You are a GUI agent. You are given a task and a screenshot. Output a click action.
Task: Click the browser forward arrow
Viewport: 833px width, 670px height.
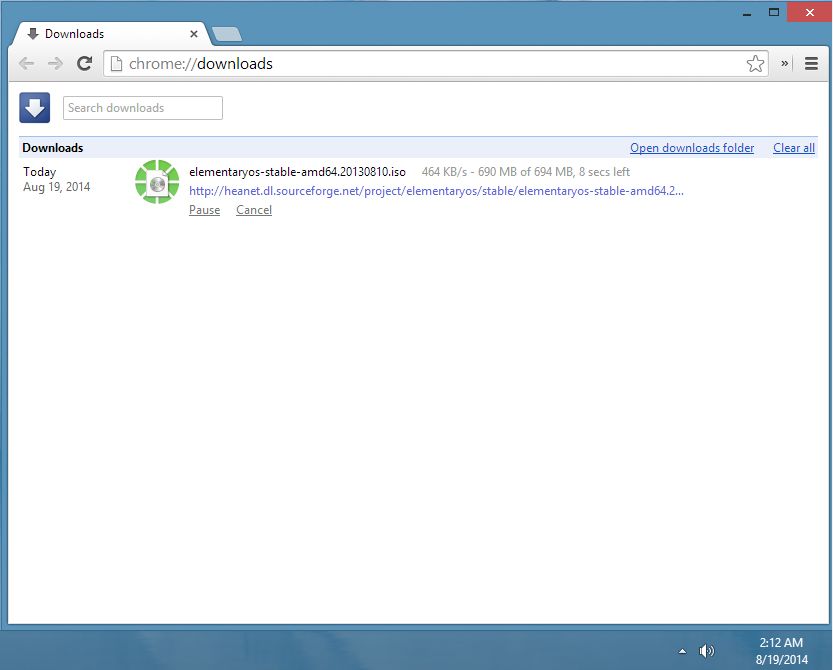coord(55,64)
